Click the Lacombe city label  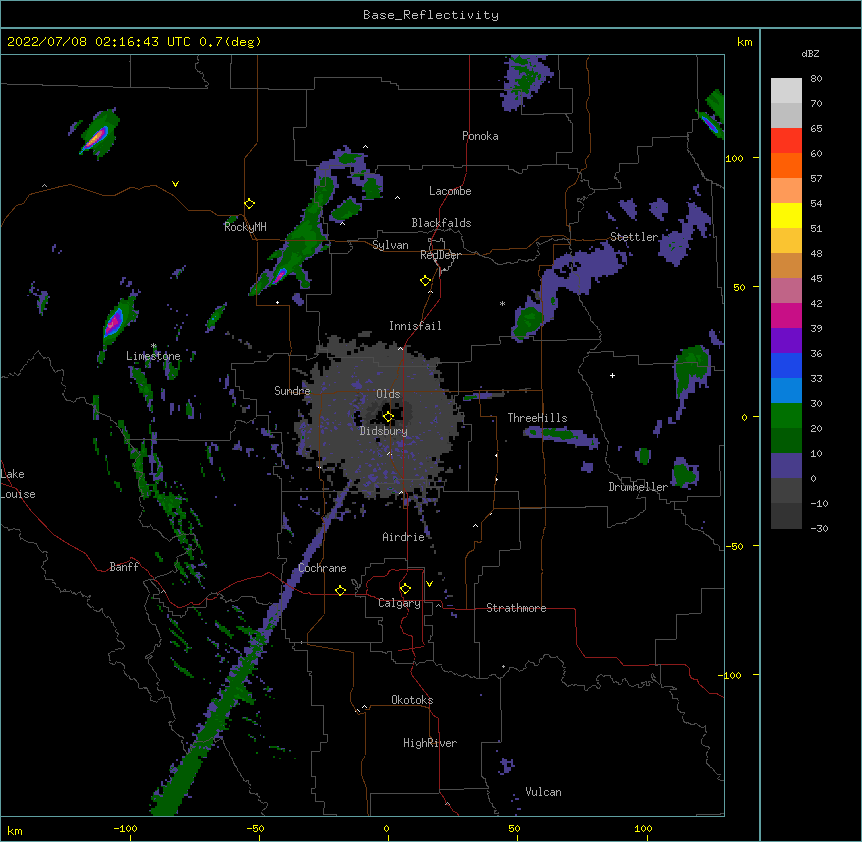tap(450, 191)
